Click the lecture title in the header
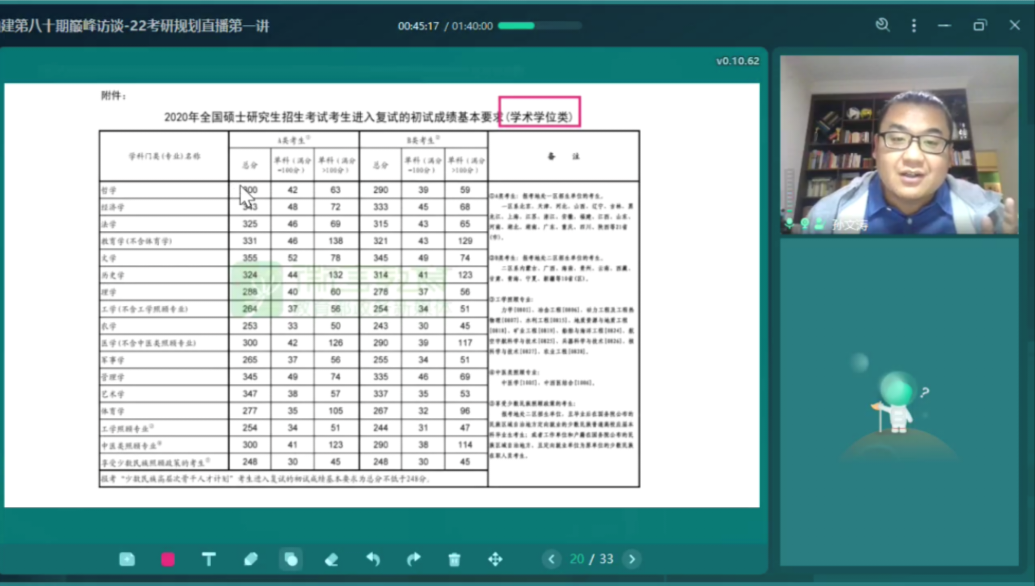The height and width of the screenshot is (586, 1035). click(x=135, y=26)
